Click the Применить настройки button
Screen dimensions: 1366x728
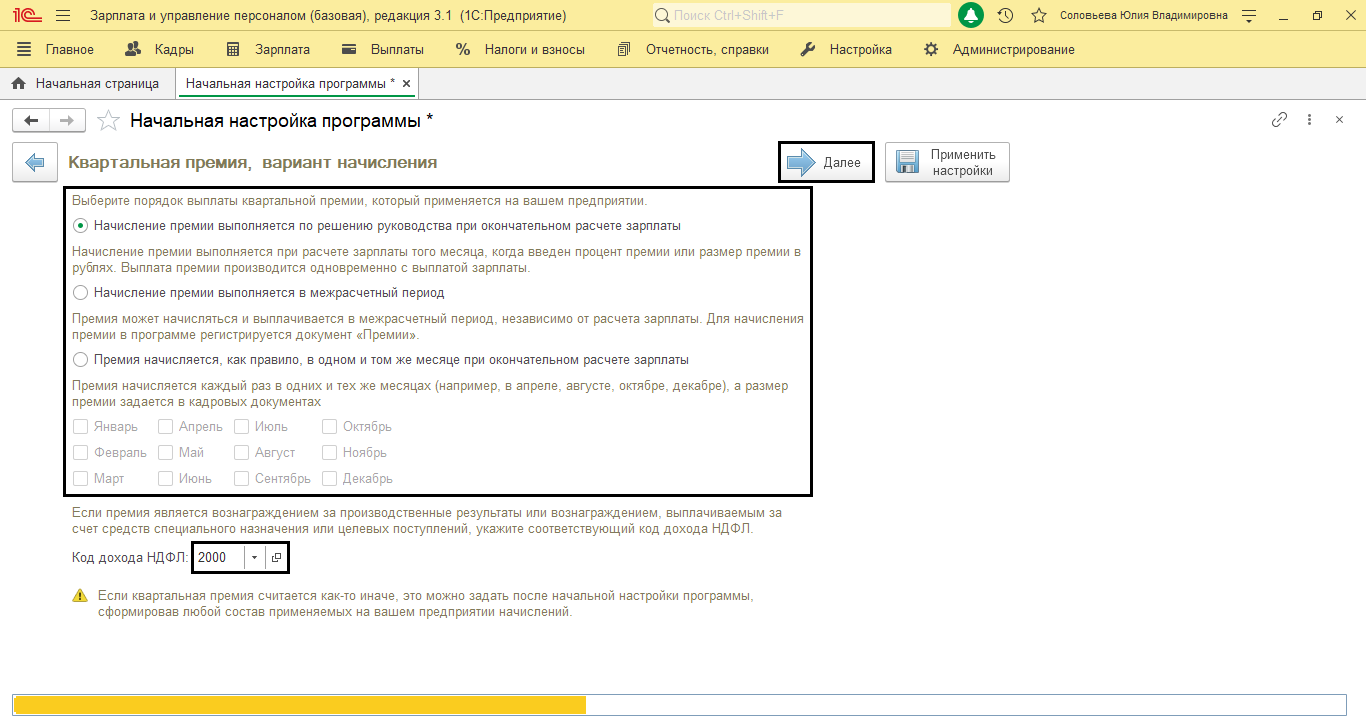tap(947, 163)
